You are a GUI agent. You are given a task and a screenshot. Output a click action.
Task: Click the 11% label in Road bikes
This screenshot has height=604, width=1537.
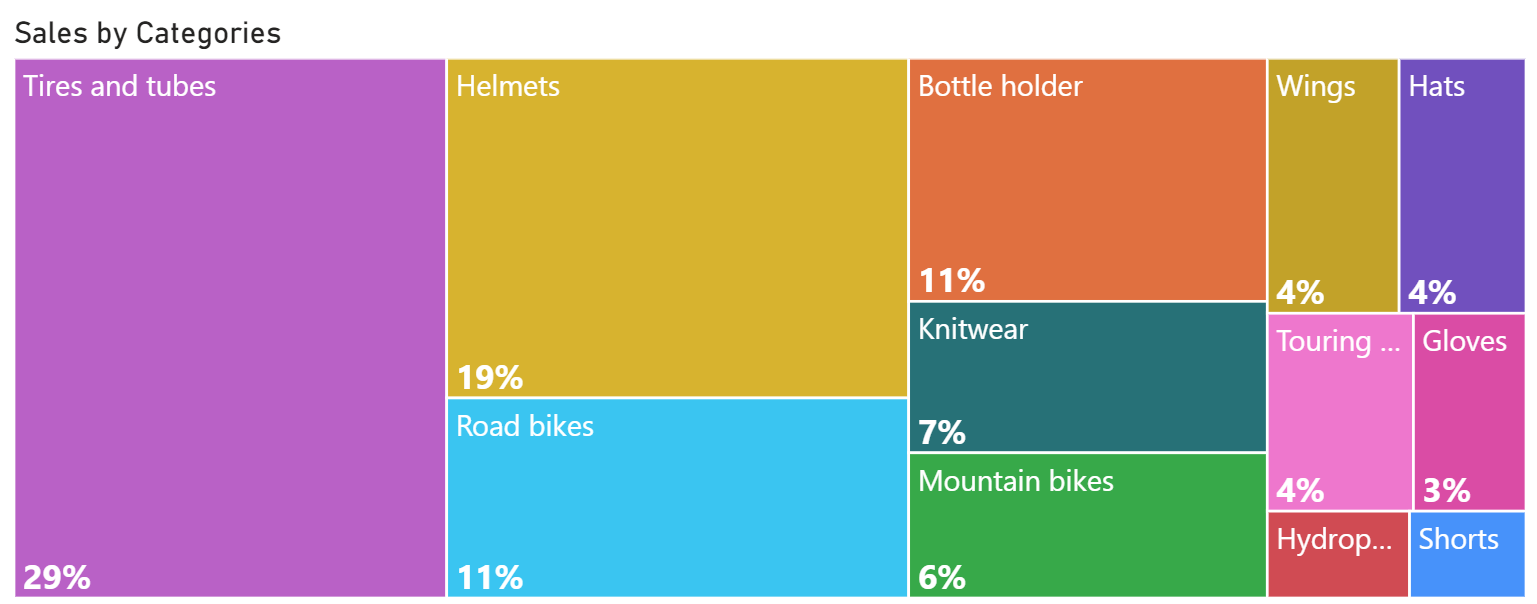(x=490, y=577)
